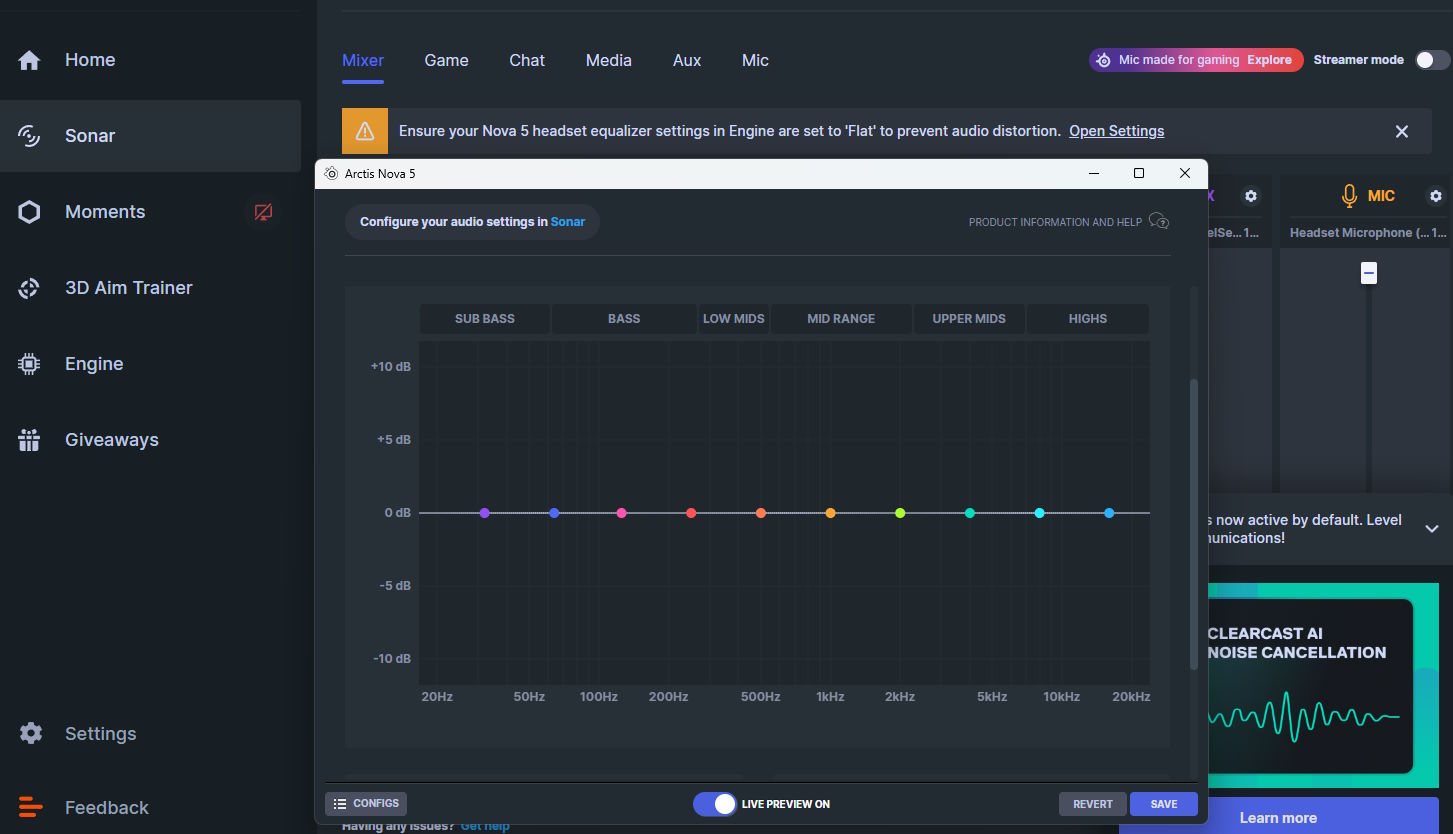This screenshot has width=1453, height=834.
Task: Select the pink EQ point near 125Hz
Action: [622, 513]
